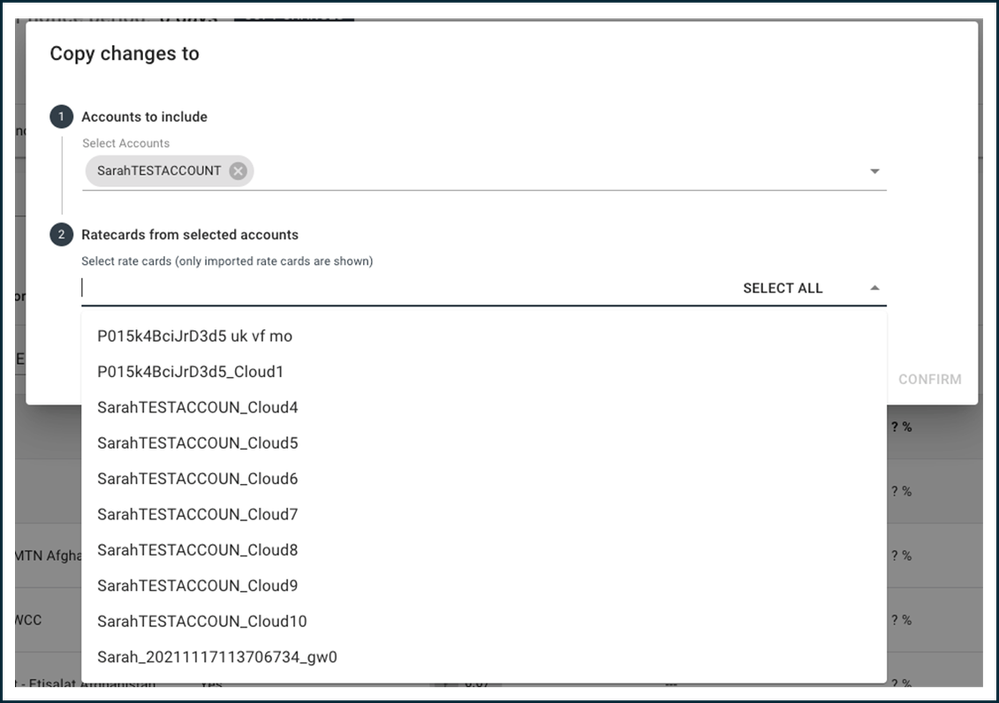Viewport: 999px width, 703px height.
Task: Select SarahTESTACCOUN_Cloud8 rate card
Action: 484,550
